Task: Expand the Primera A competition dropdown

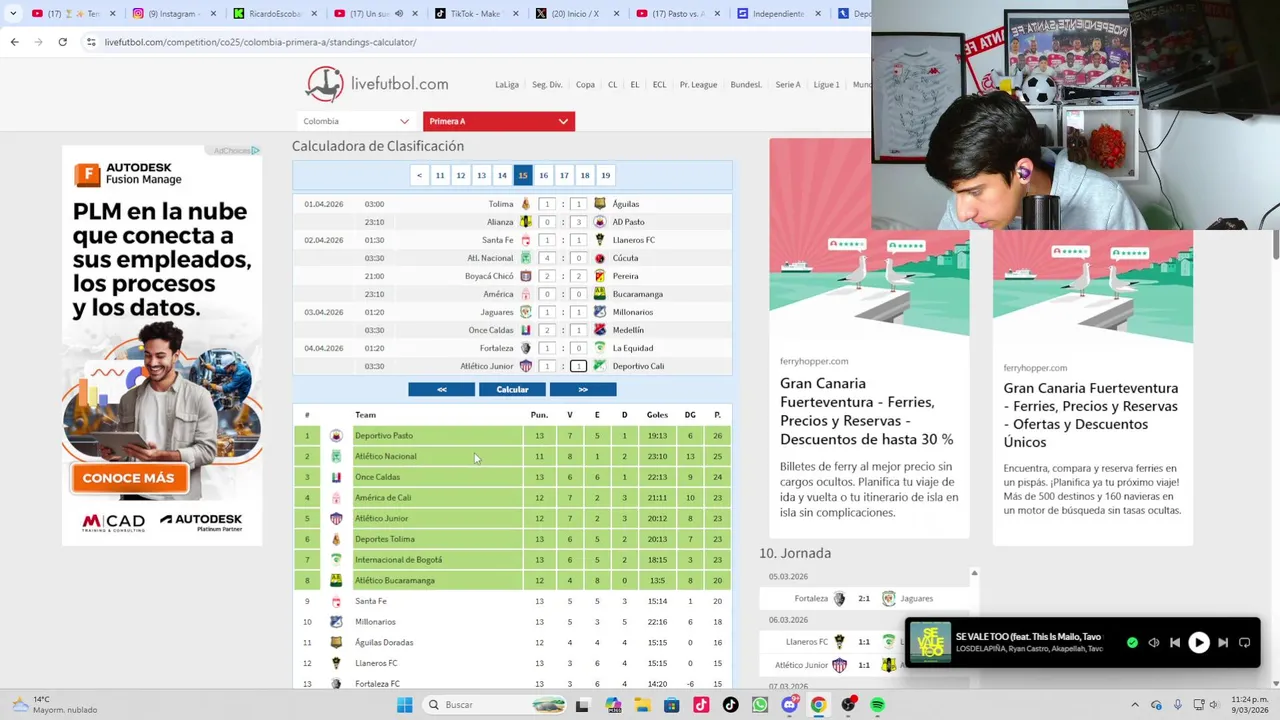Action: coord(499,121)
